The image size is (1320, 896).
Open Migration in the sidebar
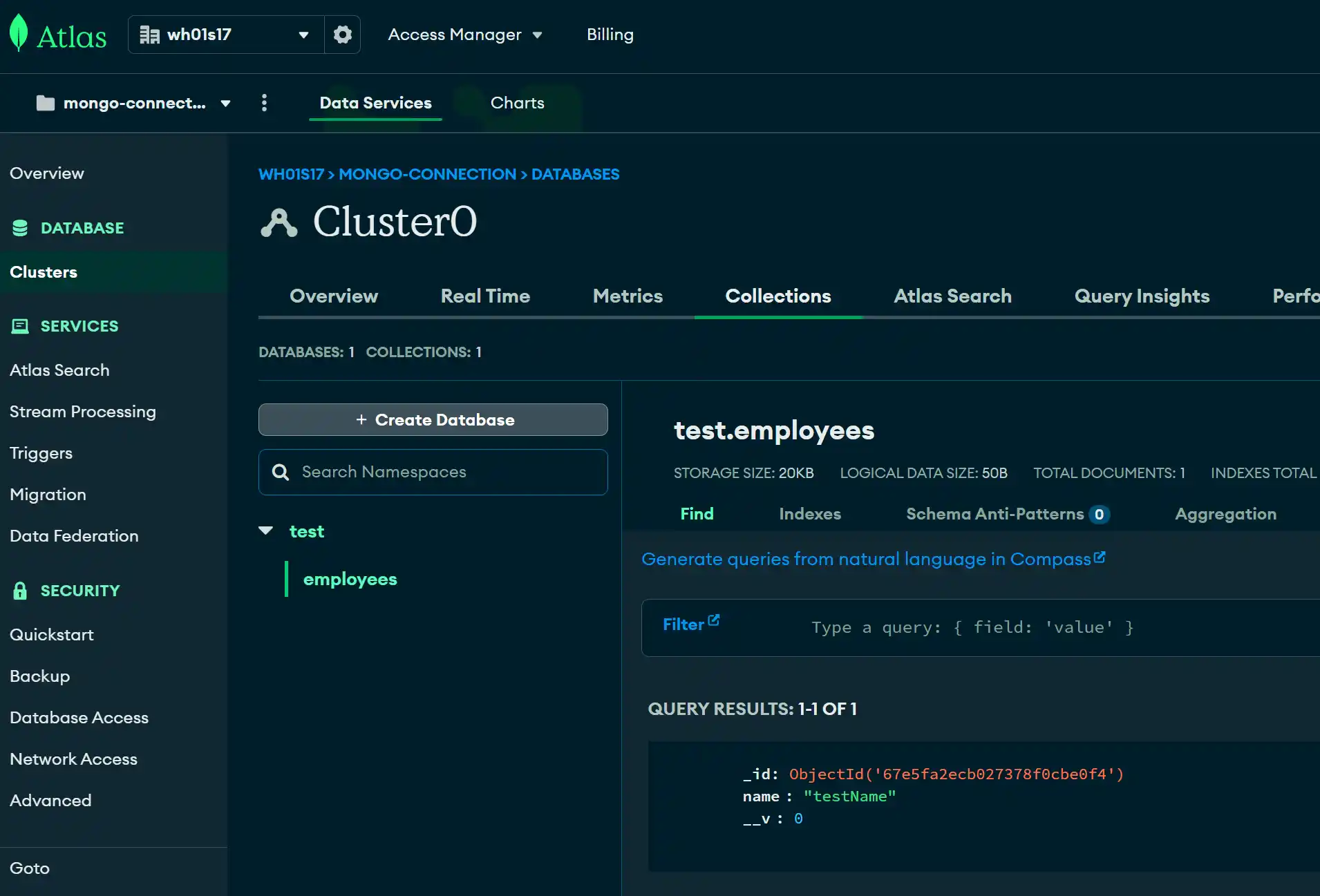pos(48,494)
